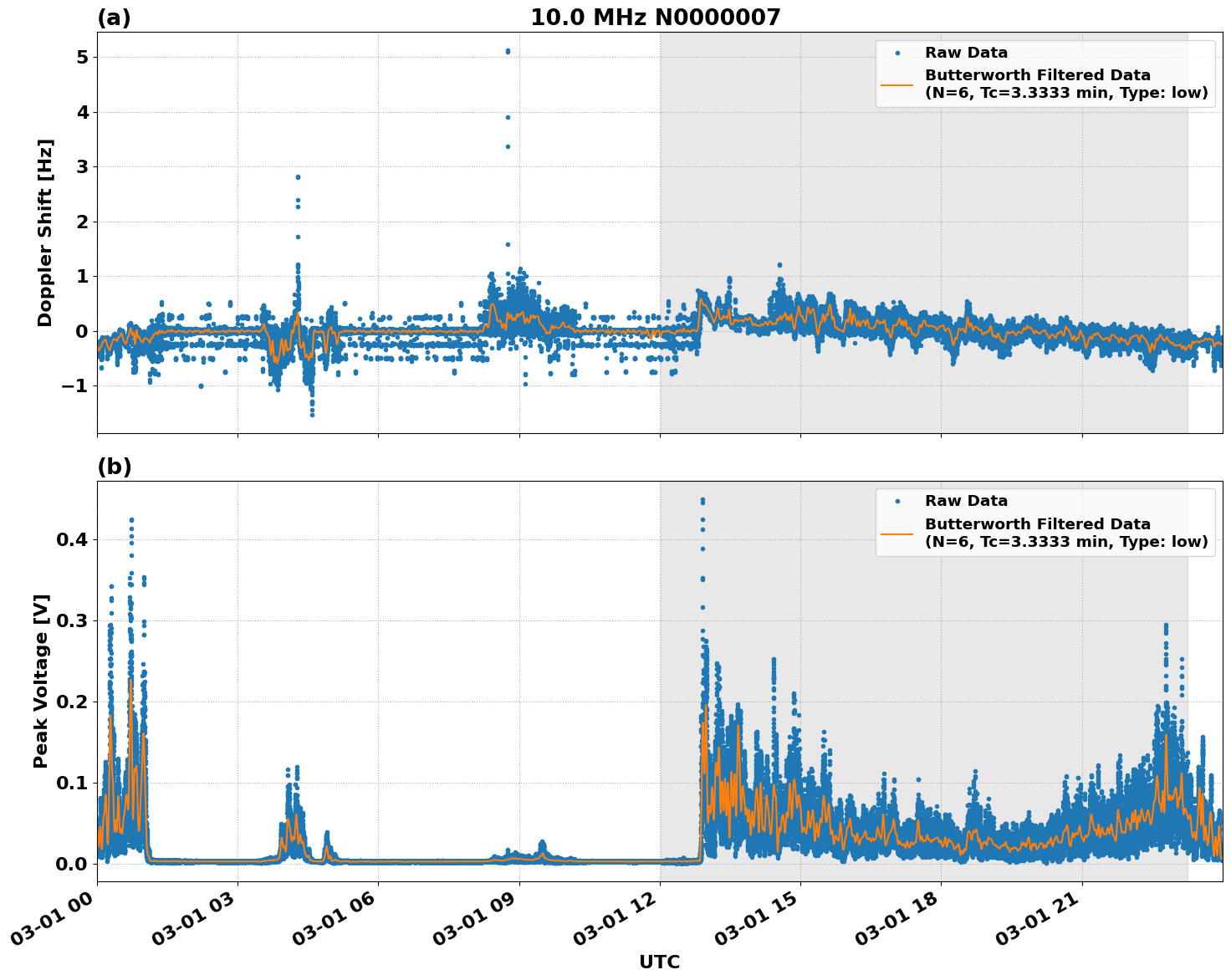This screenshot has height=980, width=1231.
Task: Click the "0.0" tick on Peak Voltage axis
Action: coord(72,864)
